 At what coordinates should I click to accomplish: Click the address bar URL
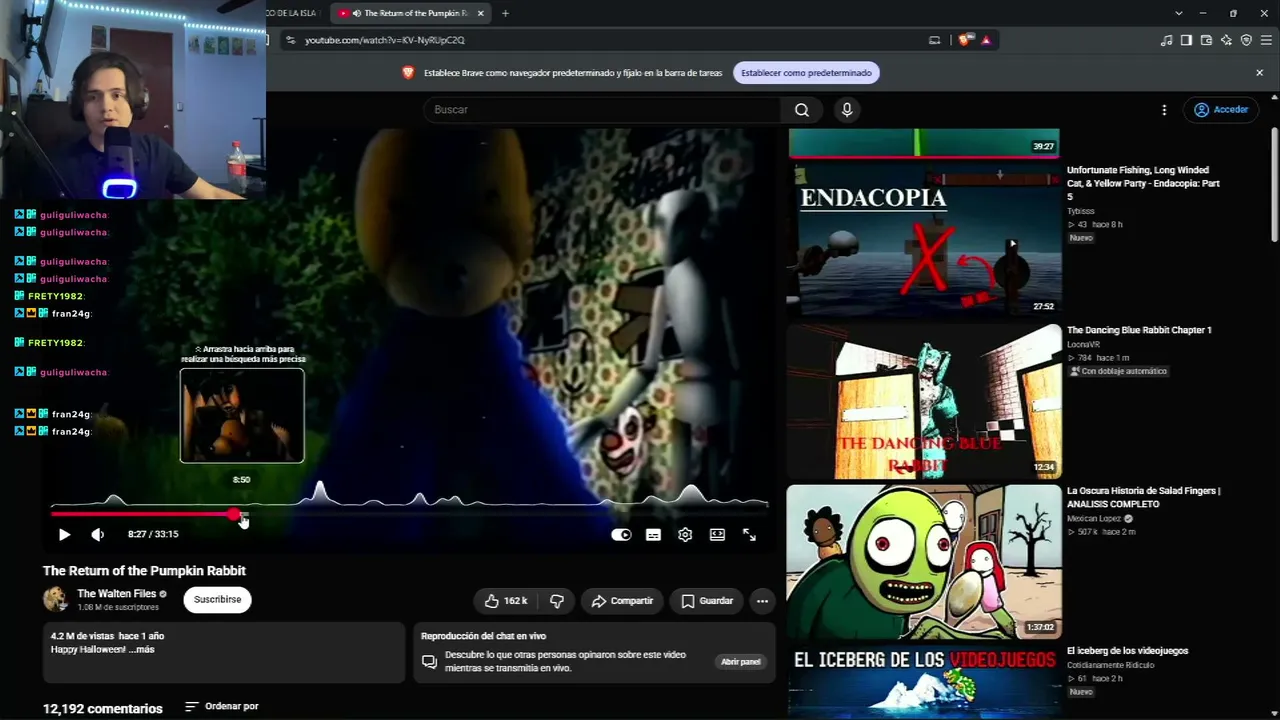coord(385,40)
